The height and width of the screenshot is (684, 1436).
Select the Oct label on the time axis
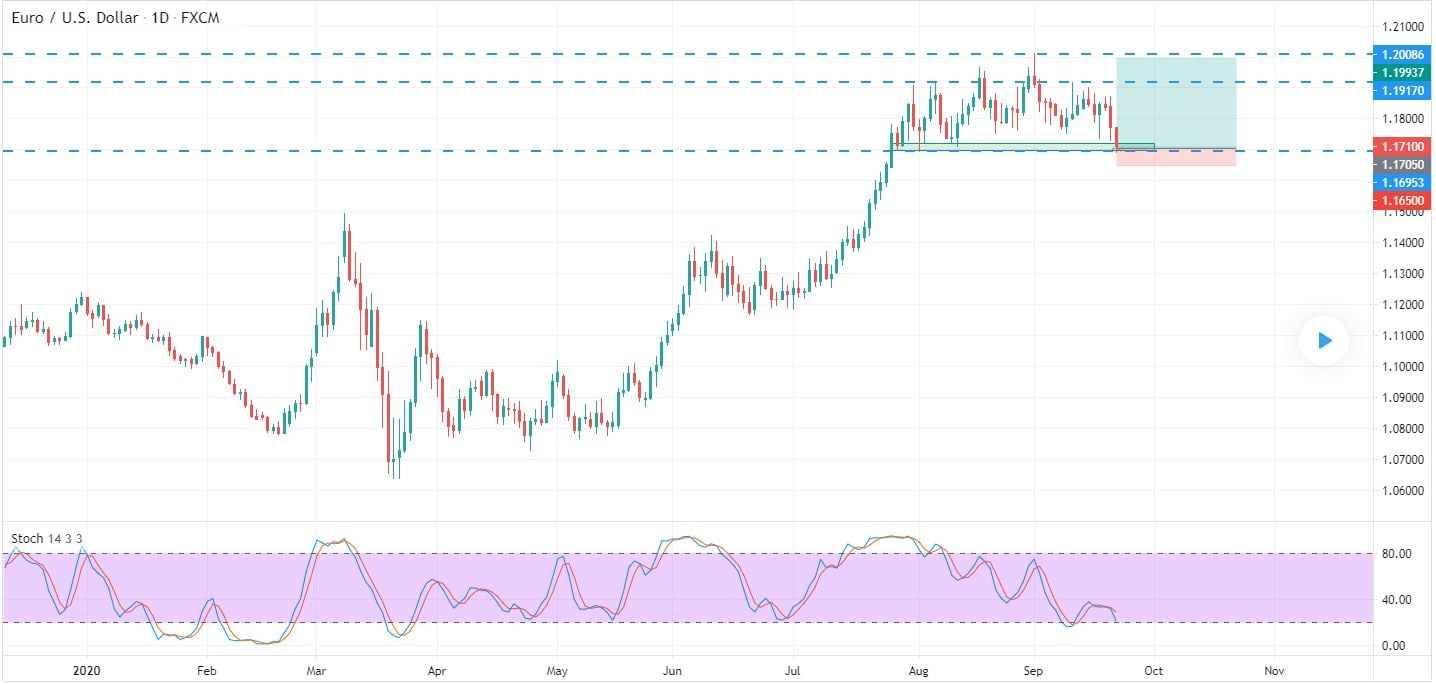click(1153, 671)
